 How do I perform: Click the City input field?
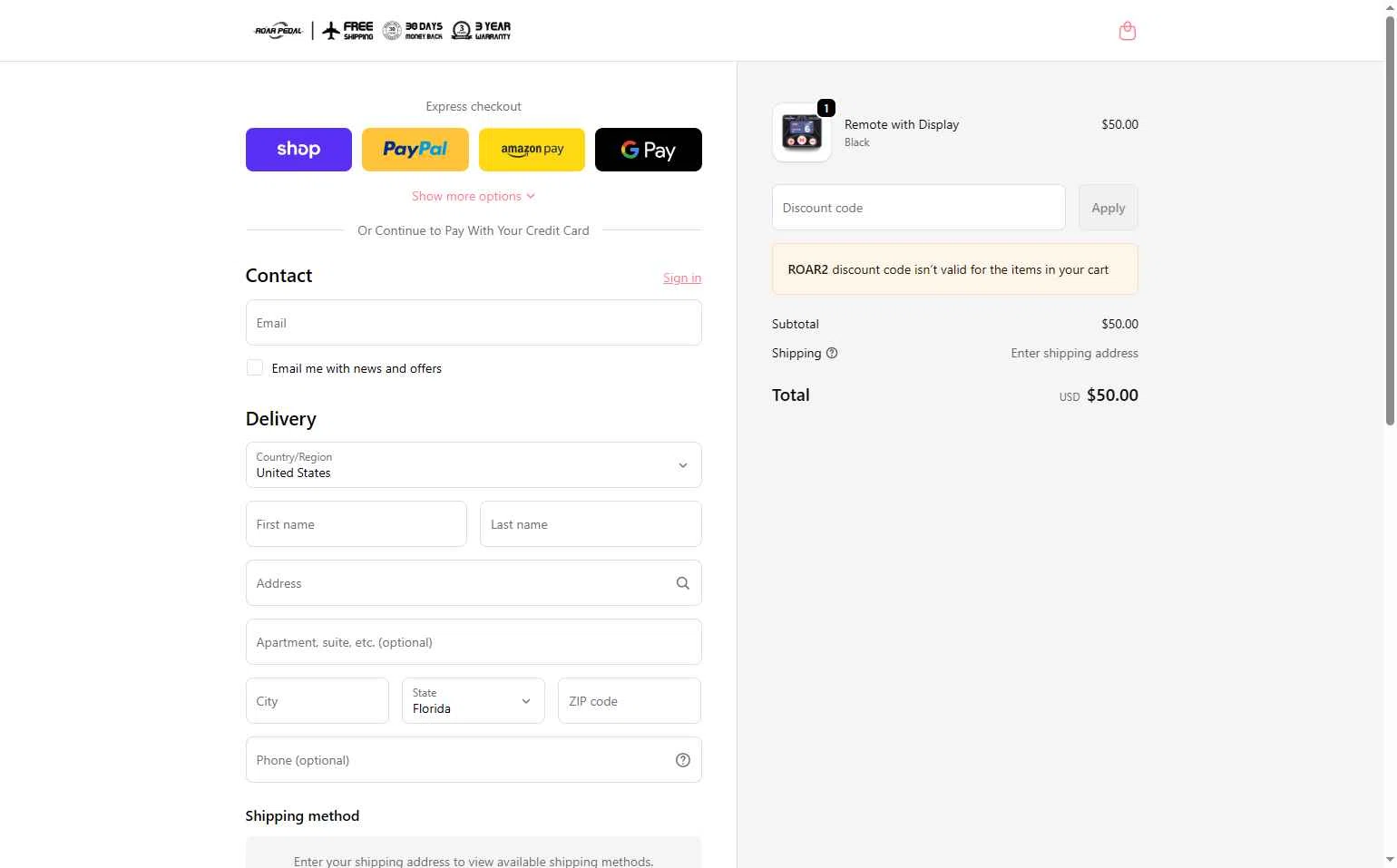point(317,701)
